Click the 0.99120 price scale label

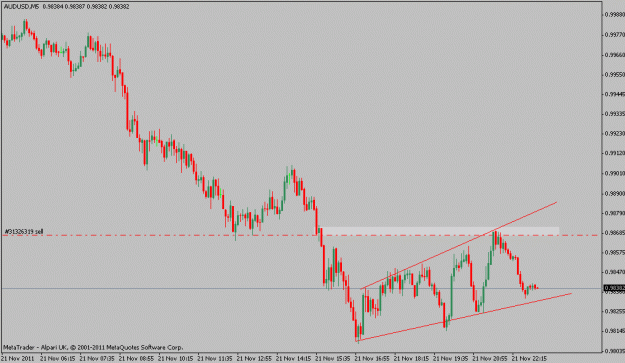(614, 153)
